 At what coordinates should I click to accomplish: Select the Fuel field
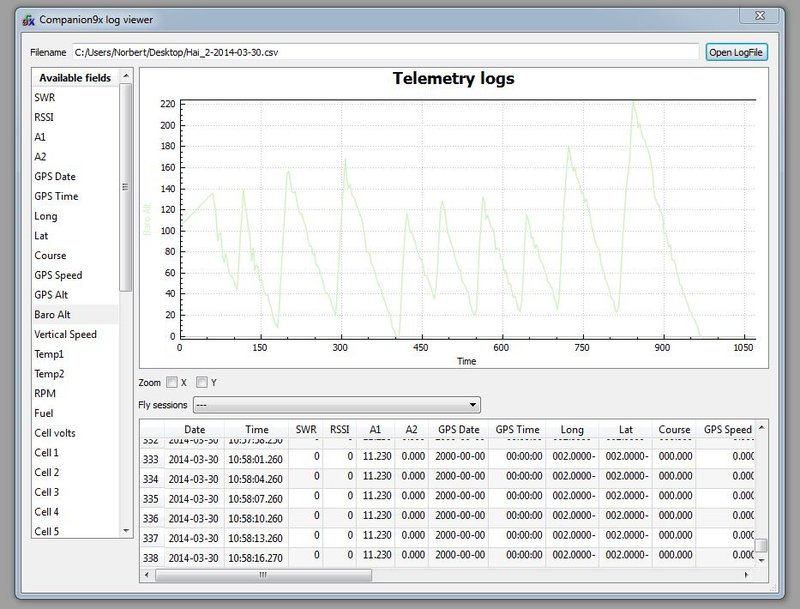pyautogui.click(x=75, y=413)
